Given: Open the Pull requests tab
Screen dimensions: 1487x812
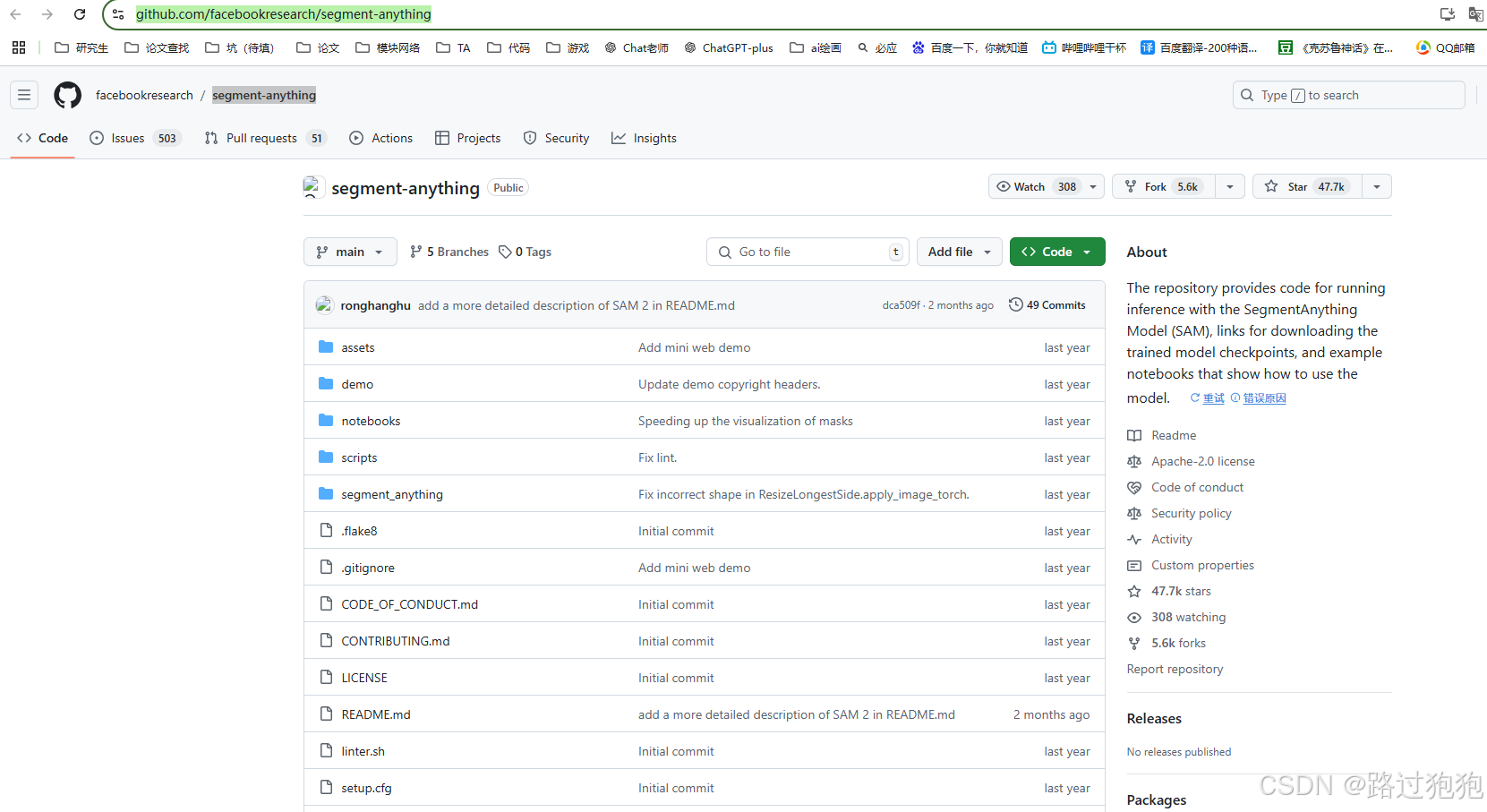Looking at the screenshot, I should (x=265, y=138).
